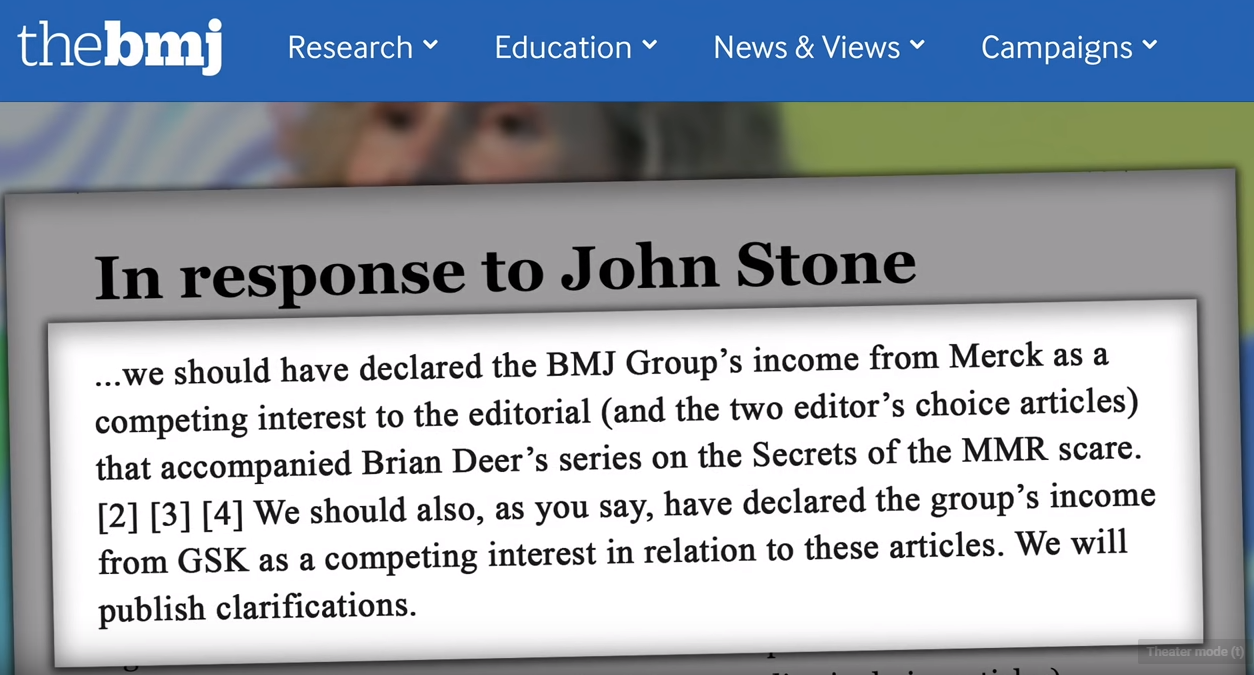Expand the chevron beside Campaigns
Image resolution: width=1254 pixels, height=675 pixels.
(x=1150, y=45)
